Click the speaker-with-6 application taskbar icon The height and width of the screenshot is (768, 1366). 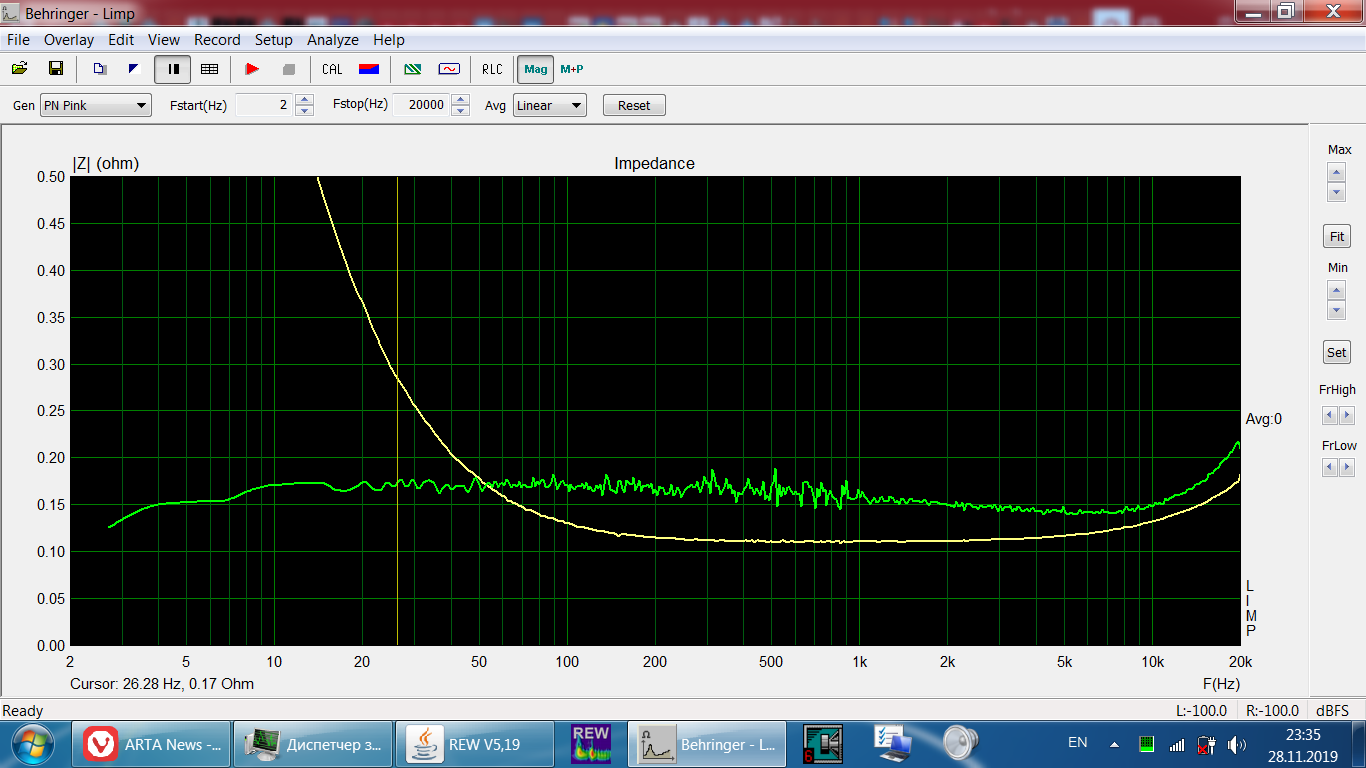tap(825, 744)
